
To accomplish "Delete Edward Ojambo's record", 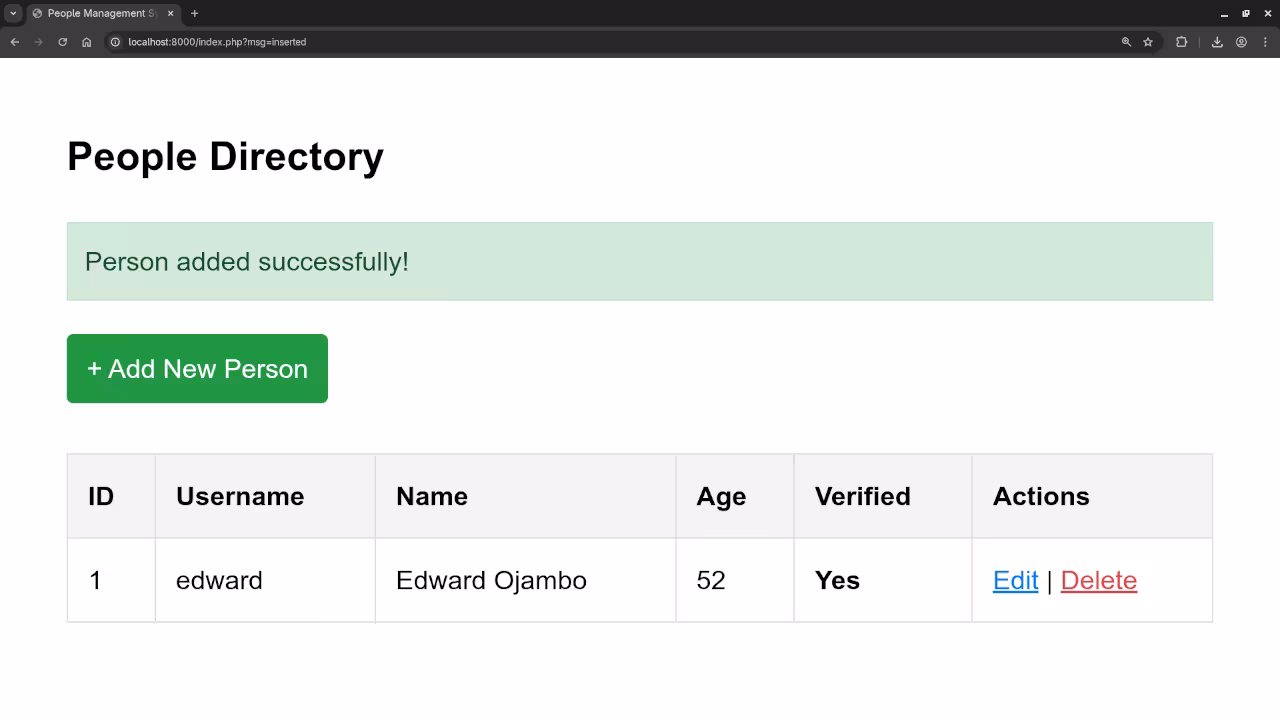I will [1098, 580].
